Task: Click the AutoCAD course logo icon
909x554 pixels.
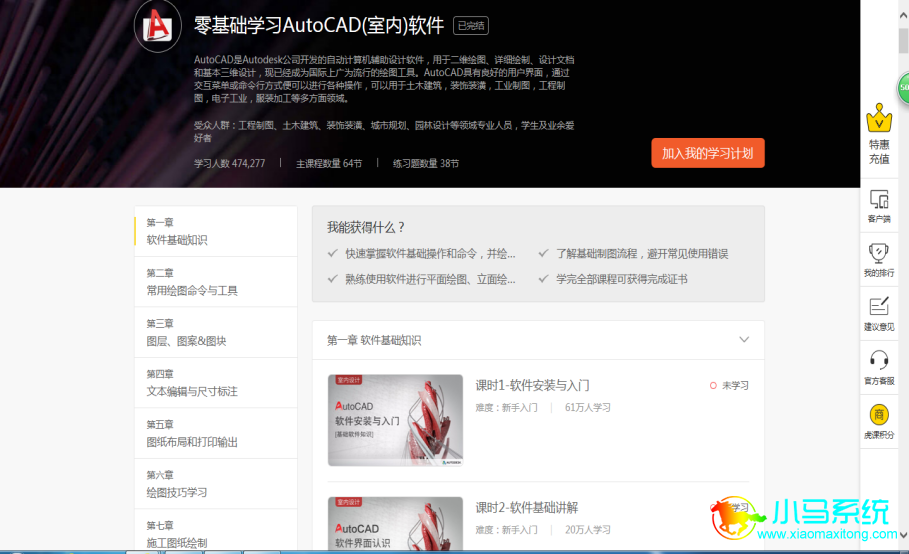Action: pos(158,25)
